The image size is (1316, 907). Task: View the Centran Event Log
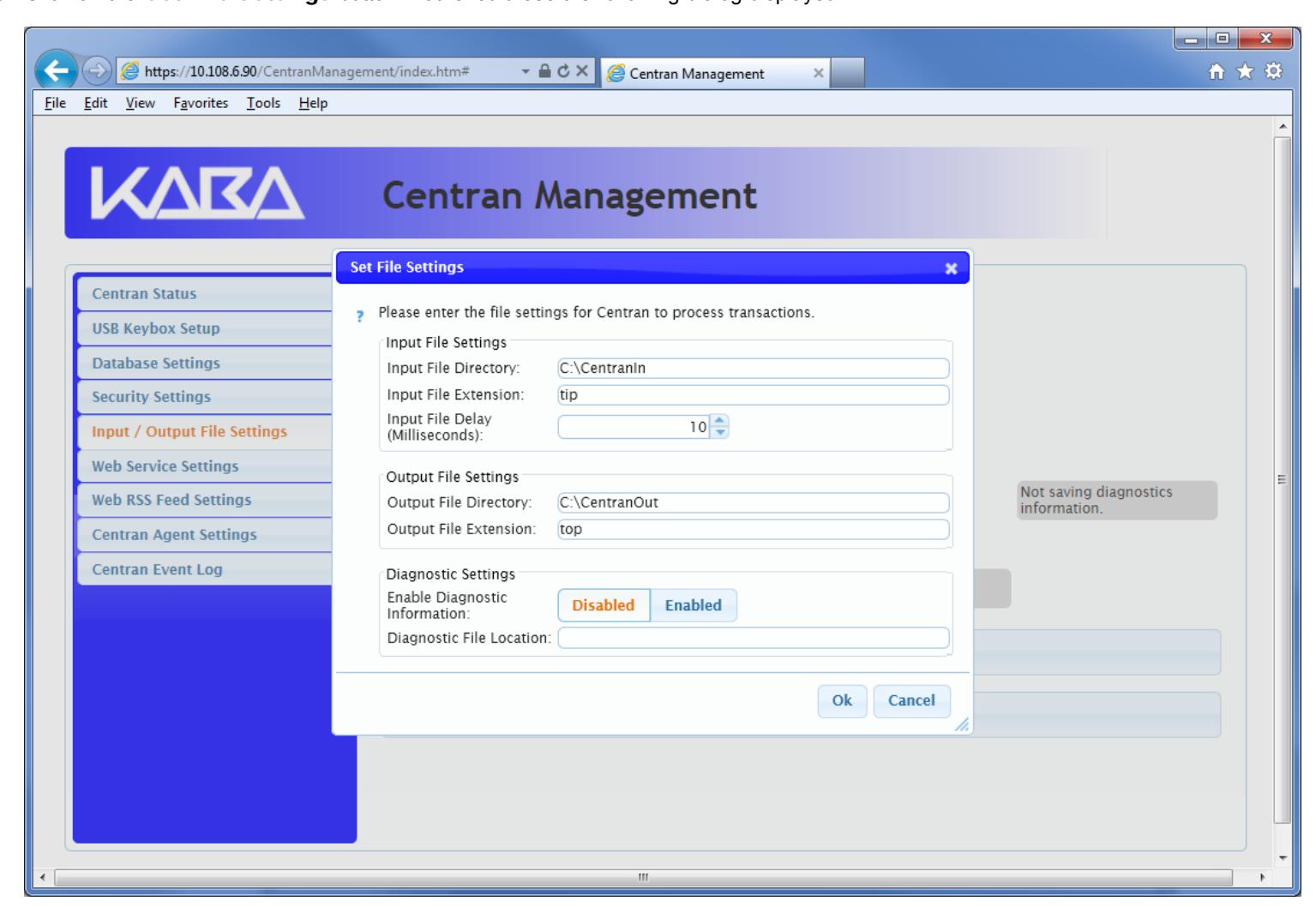click(x=205, y=569)
